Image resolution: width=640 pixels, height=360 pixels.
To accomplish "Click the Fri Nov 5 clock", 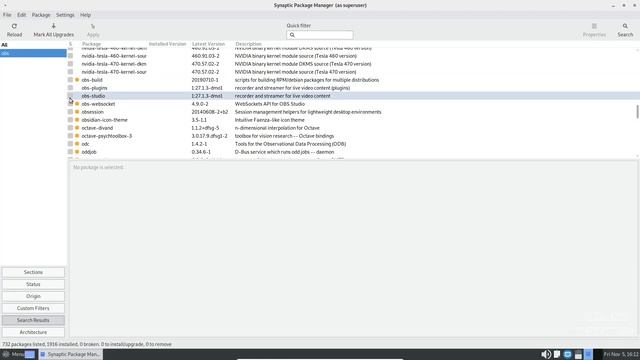I will (x=621, y=354).
